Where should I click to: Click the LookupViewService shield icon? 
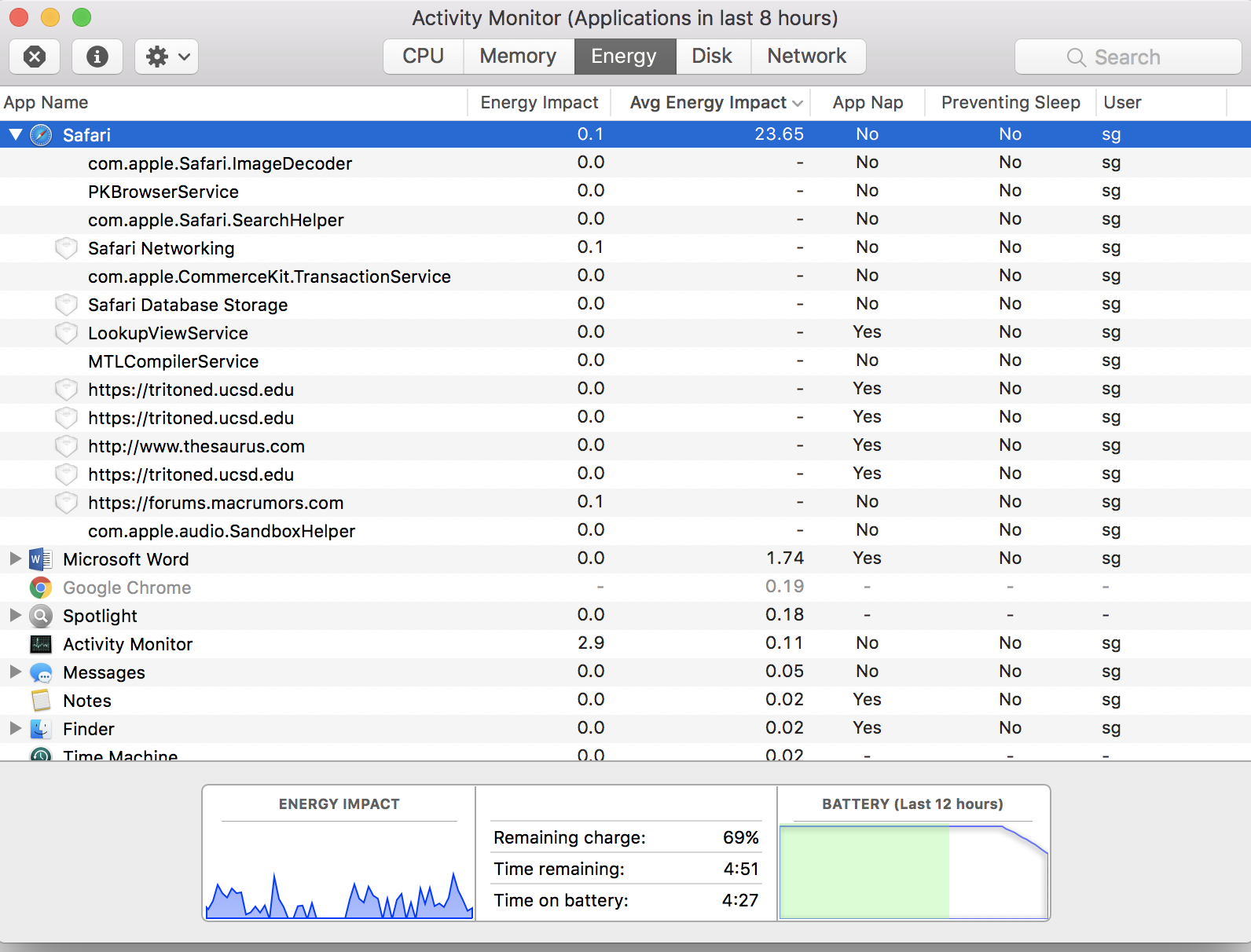[66, 333]
